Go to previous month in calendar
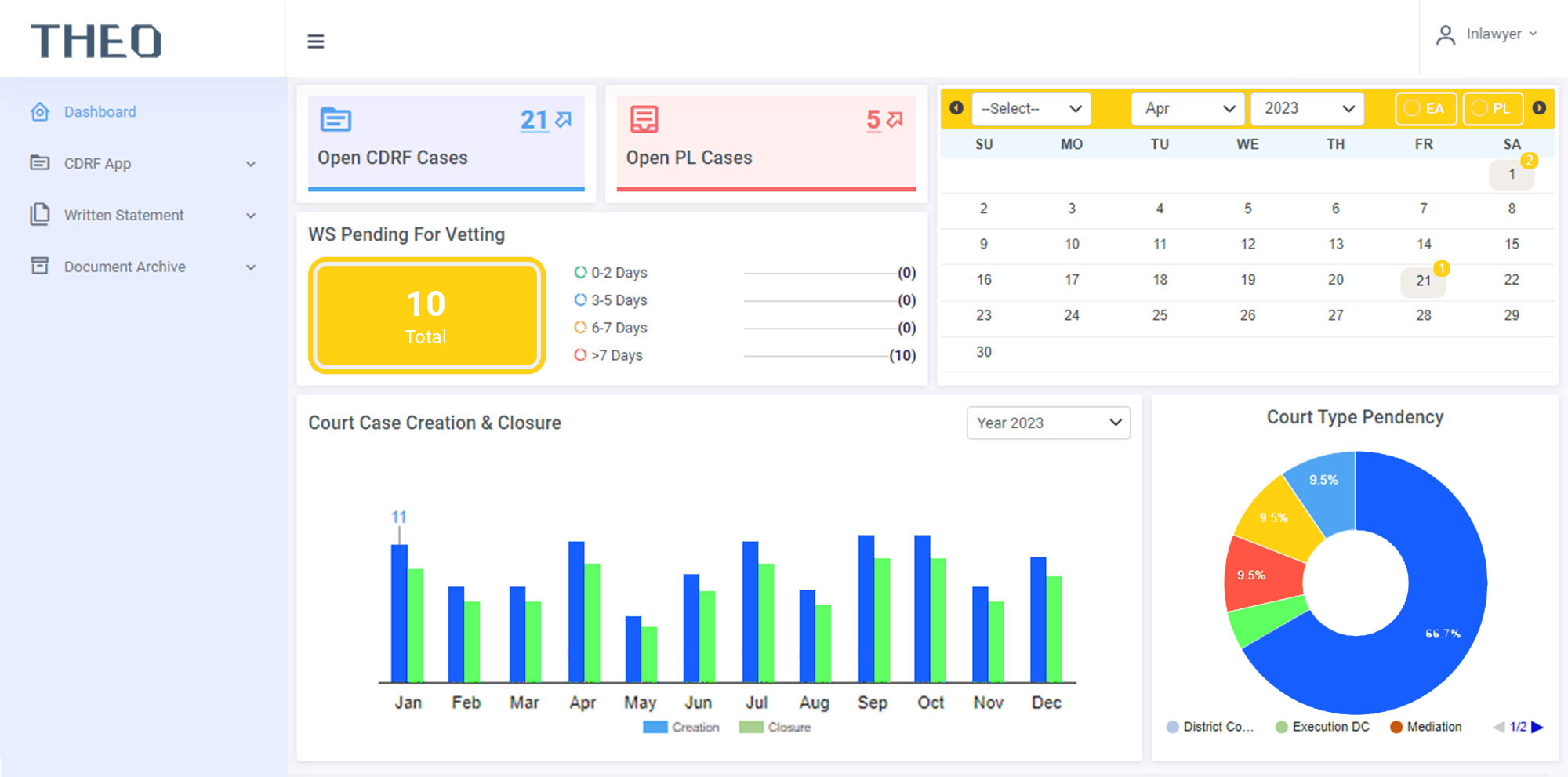1568x777 pixels. point(956,108)
